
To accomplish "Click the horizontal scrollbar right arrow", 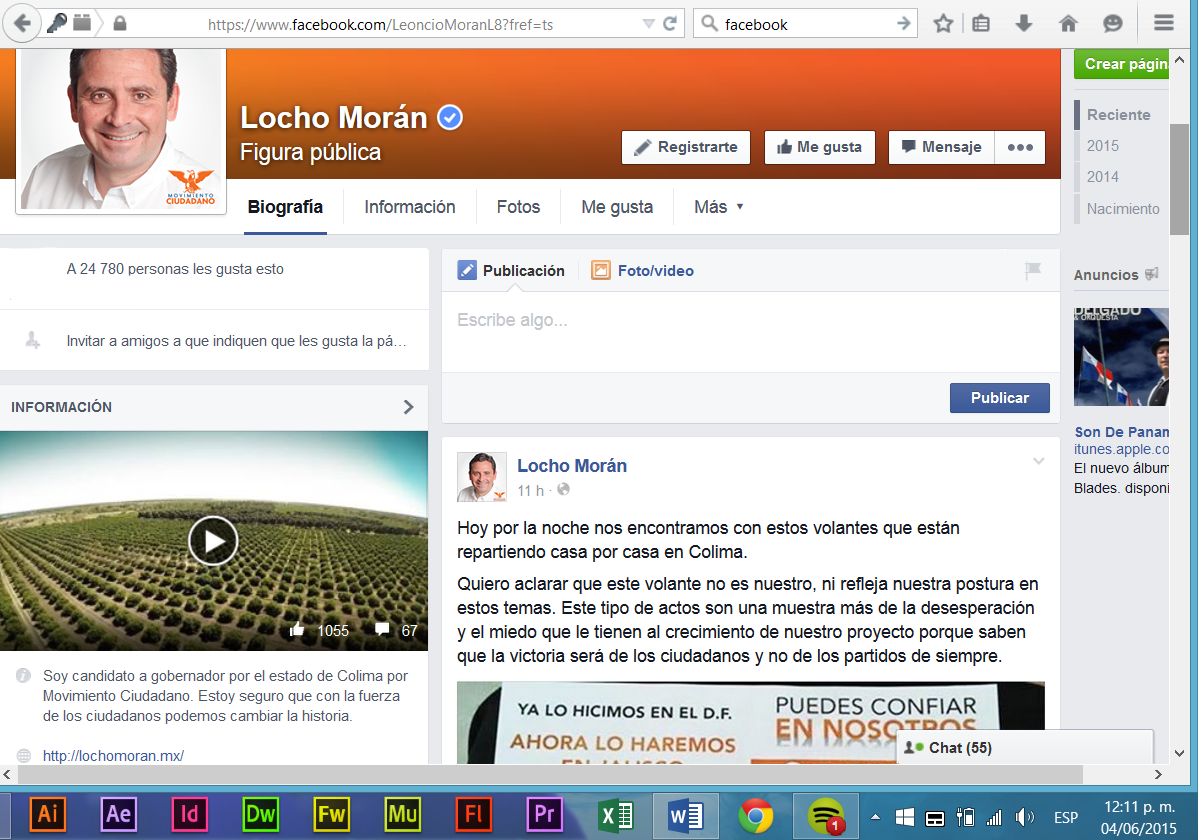I will click(1158, 774).
